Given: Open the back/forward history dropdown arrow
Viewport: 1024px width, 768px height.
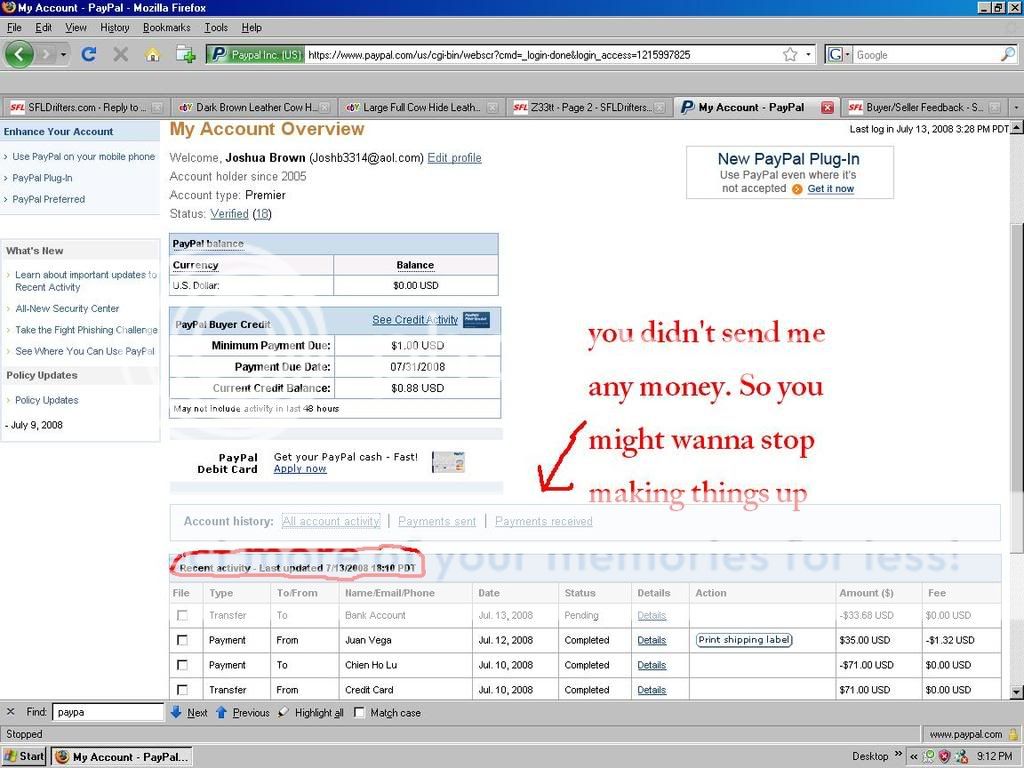Looking at the screenshot, I should pos(63,55).
